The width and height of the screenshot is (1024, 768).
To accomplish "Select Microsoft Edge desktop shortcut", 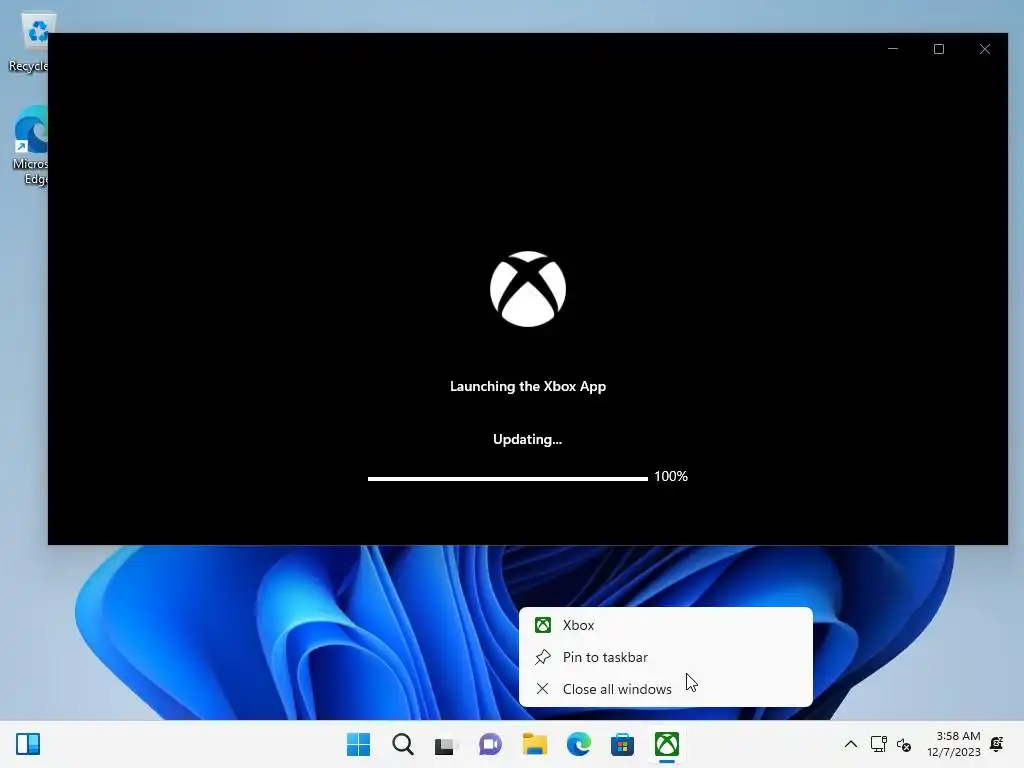I will (x=30, y=146).
